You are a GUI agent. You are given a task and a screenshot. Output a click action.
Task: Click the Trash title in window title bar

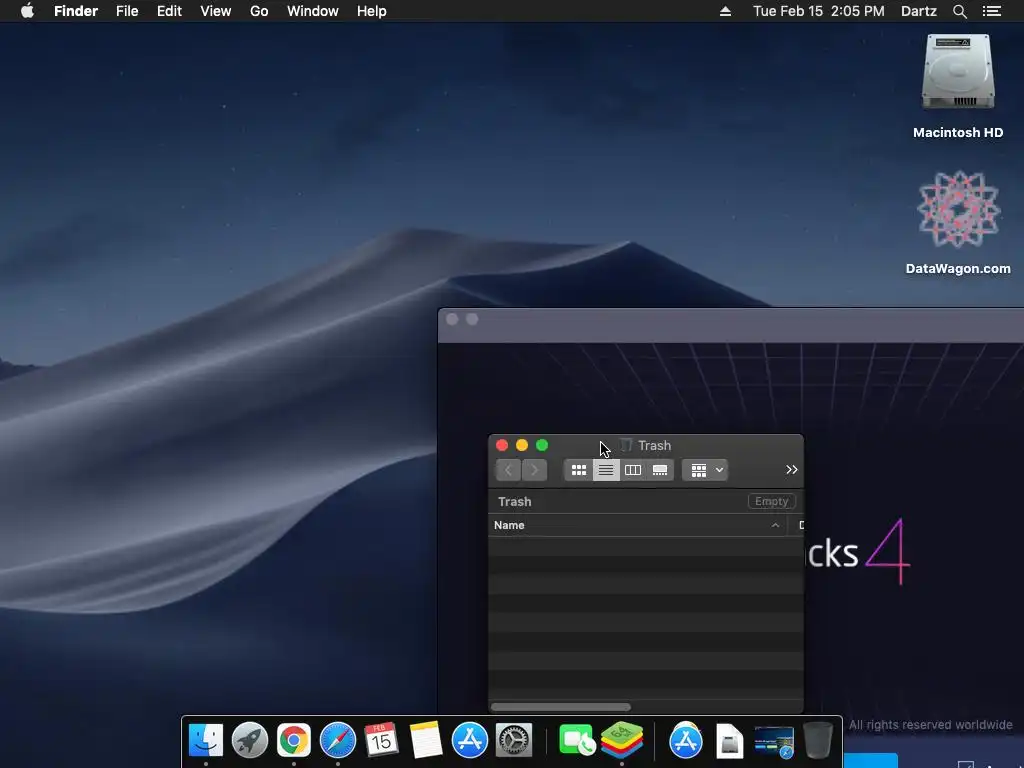654,445
